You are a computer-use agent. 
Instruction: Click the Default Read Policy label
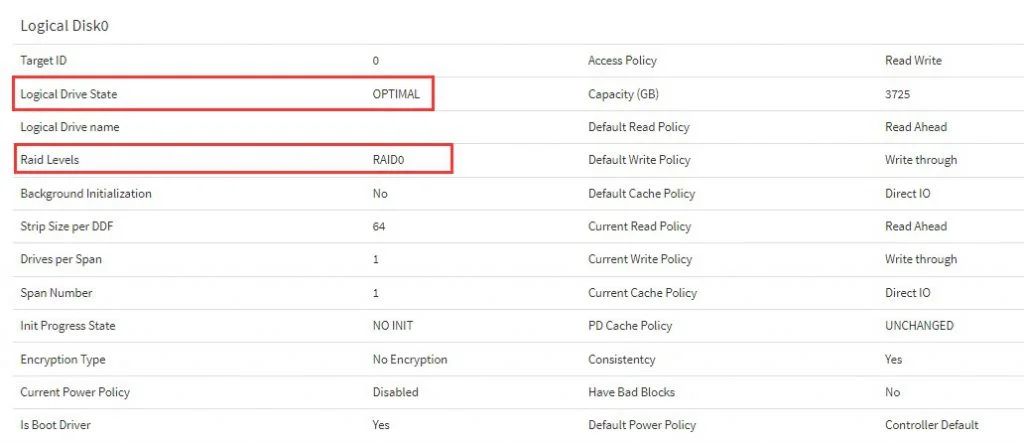[638, 127]
